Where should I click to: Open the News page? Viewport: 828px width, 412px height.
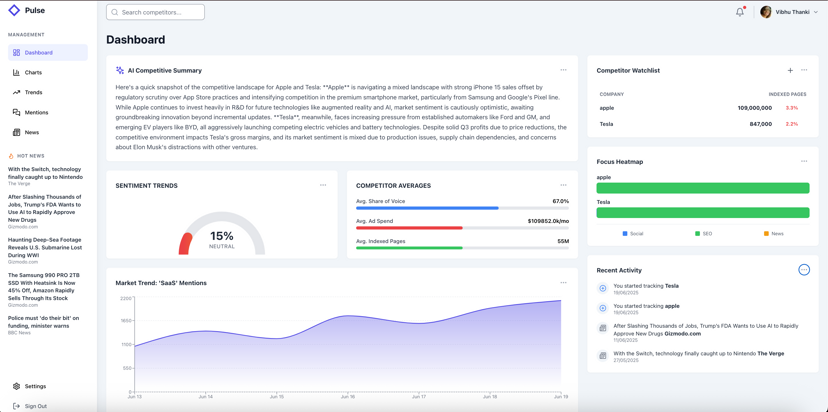pos(48,132)
